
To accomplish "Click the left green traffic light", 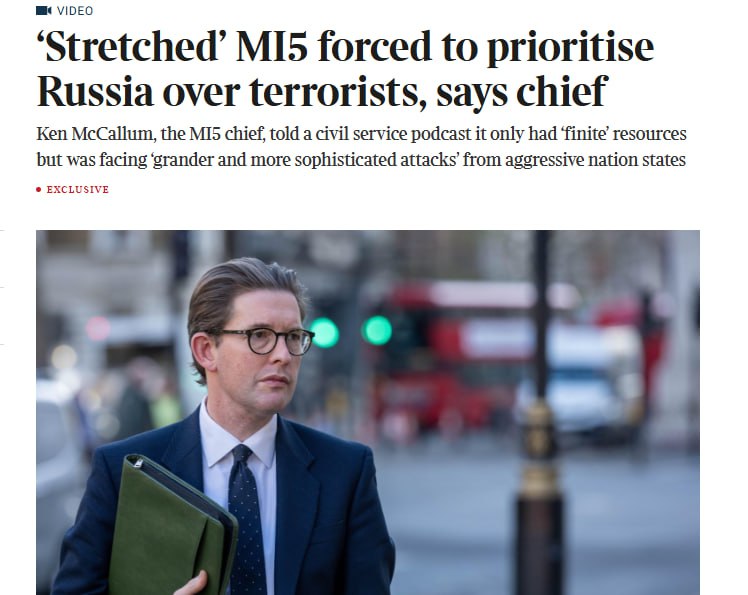I will point(324,333).
